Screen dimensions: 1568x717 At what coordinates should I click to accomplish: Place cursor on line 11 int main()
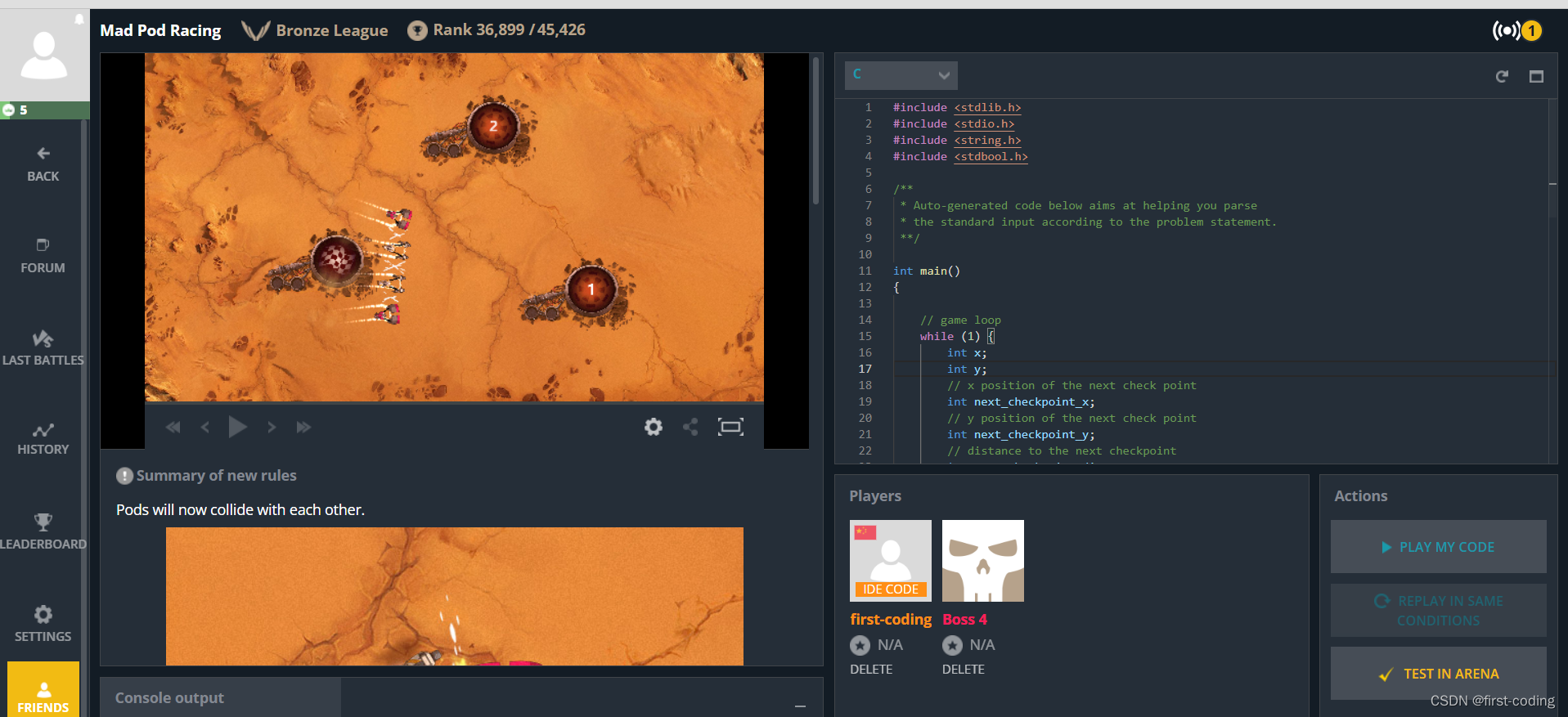[x=927, y=271]
